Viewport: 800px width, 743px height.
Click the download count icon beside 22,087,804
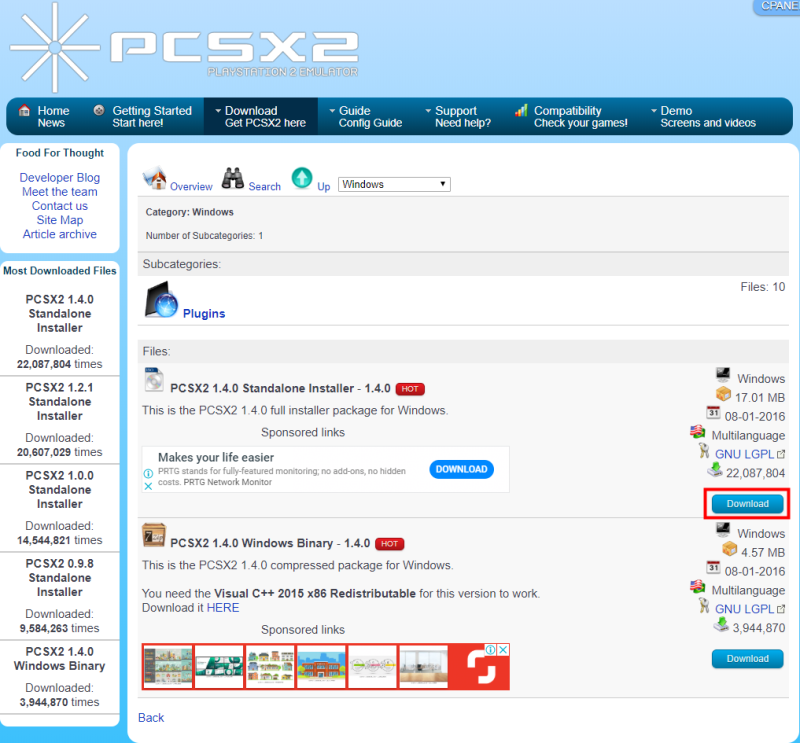point(715,469)
